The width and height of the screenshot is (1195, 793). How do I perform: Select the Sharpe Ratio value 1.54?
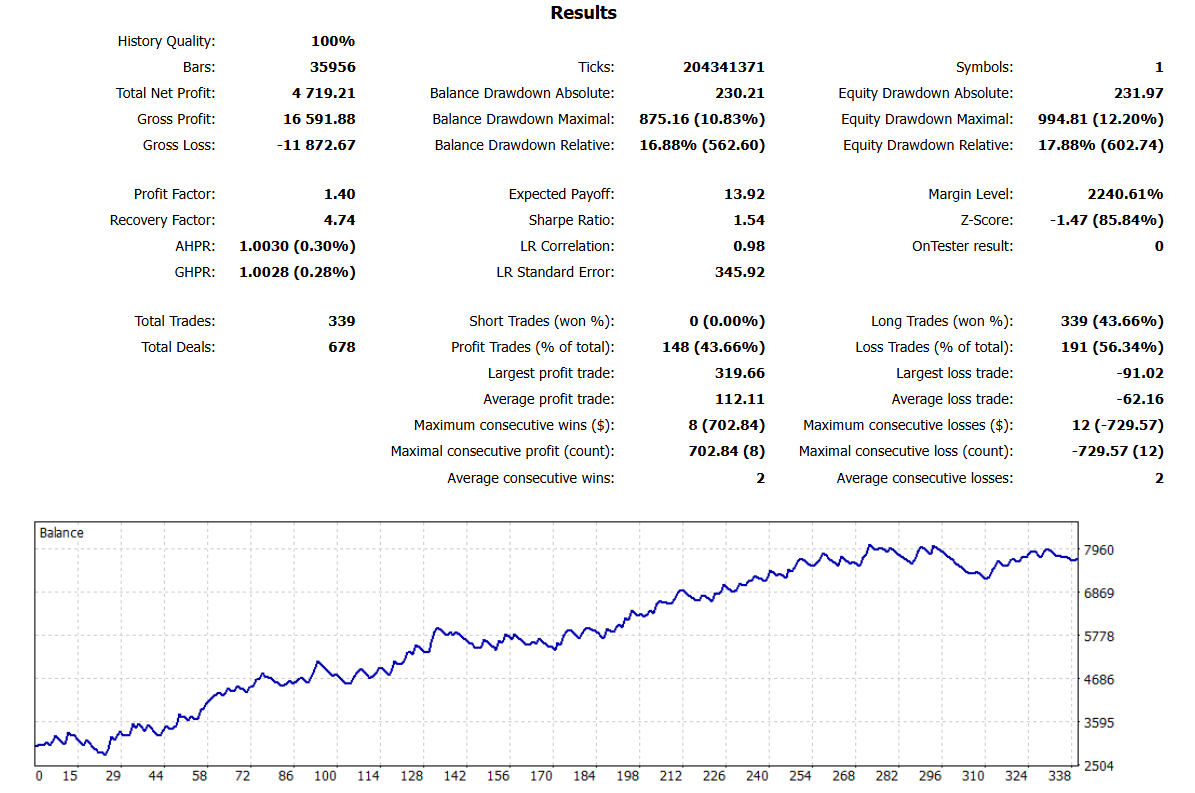pyautogui.click(x=748, y=220)
